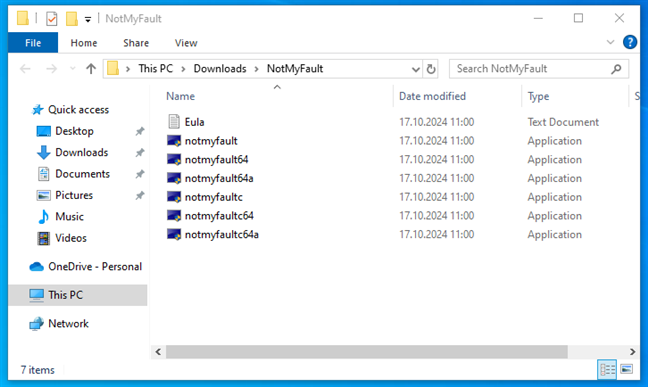Go back using the back arrow
This screenshot has width=648, height=387.
(26, 69)
